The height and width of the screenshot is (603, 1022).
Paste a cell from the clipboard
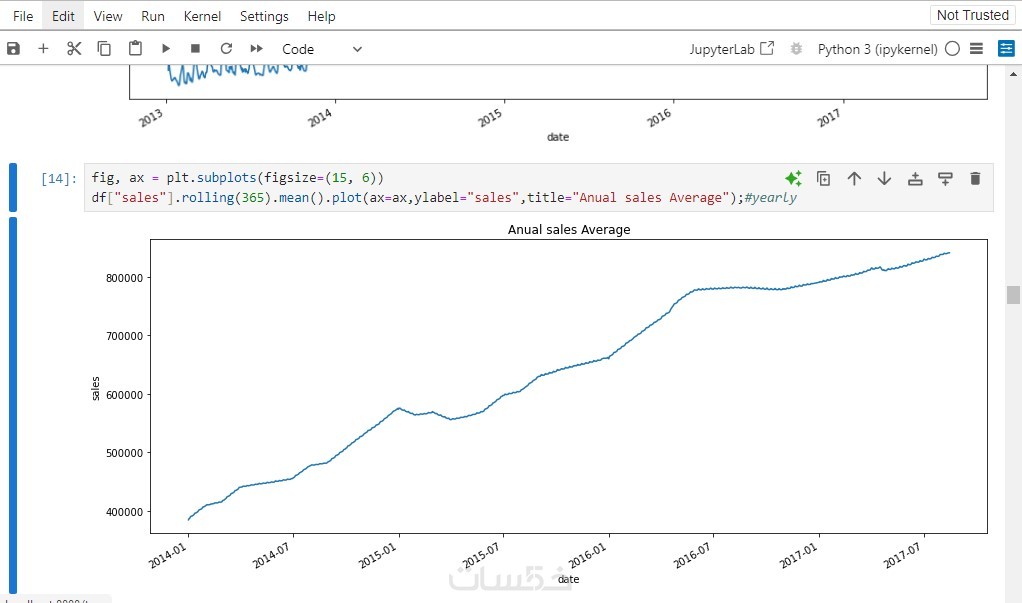135,49
